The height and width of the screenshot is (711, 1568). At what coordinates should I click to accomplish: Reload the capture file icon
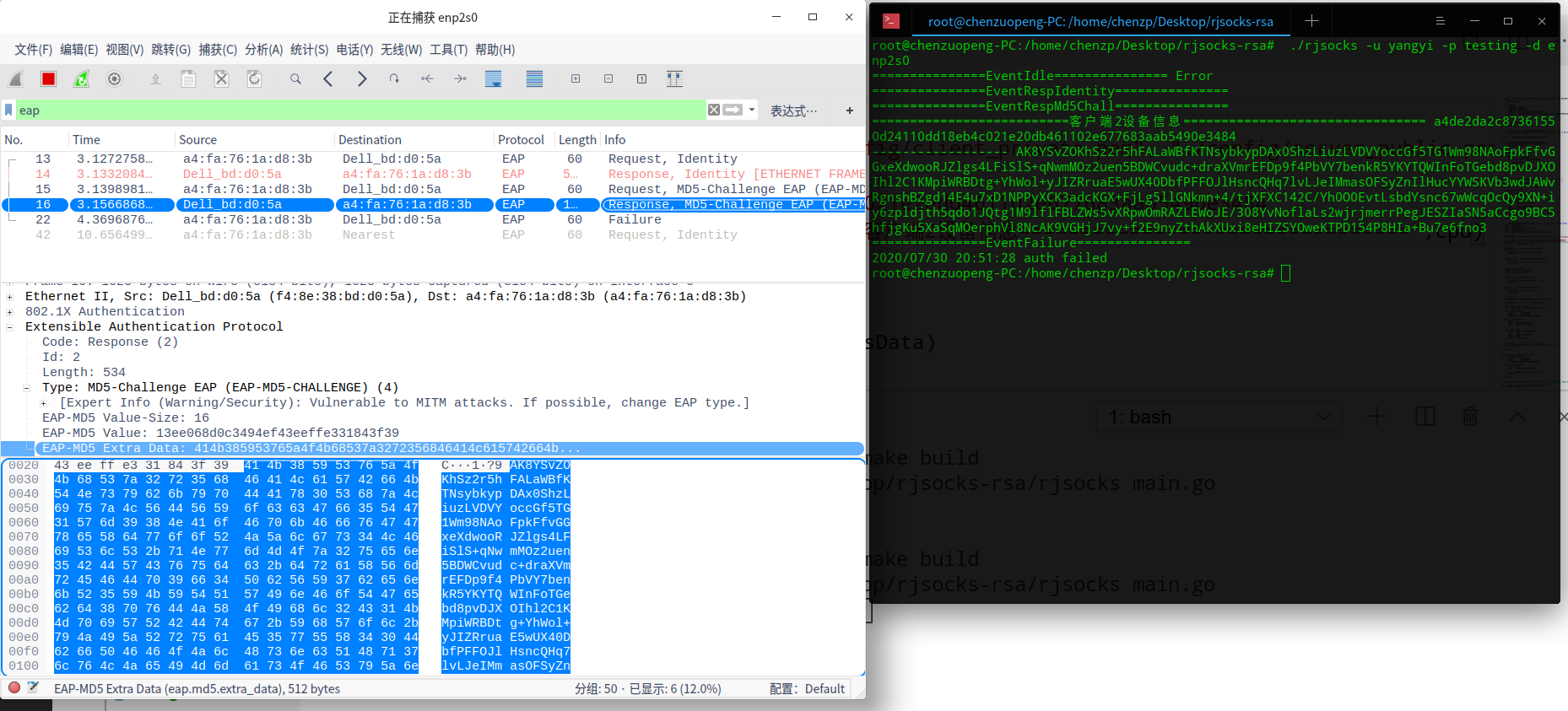pos(254,79)
